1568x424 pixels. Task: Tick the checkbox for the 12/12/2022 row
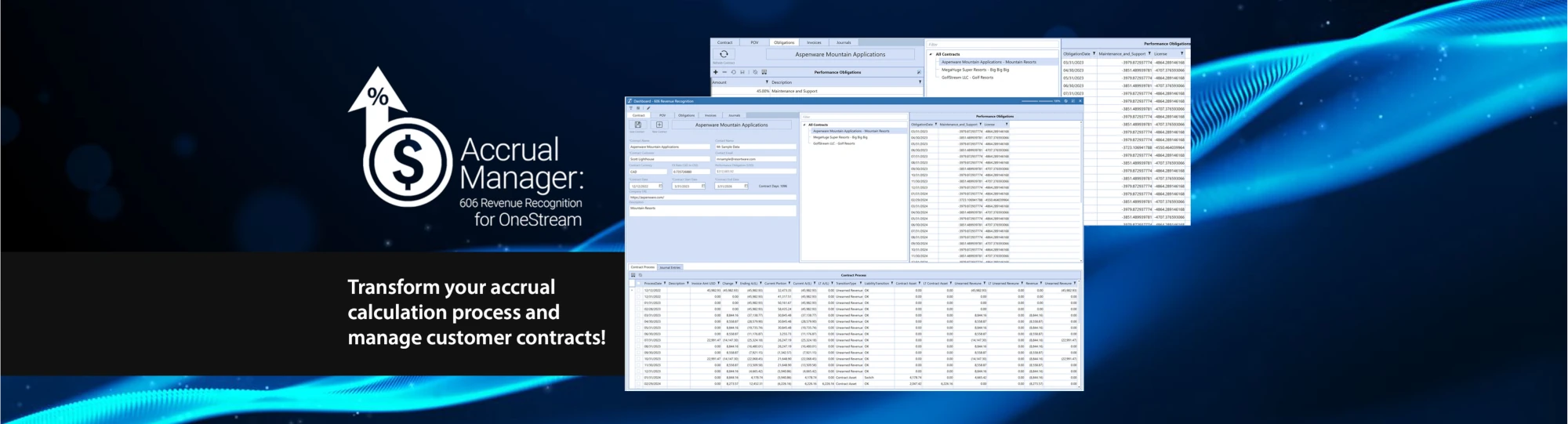(638, 290)
